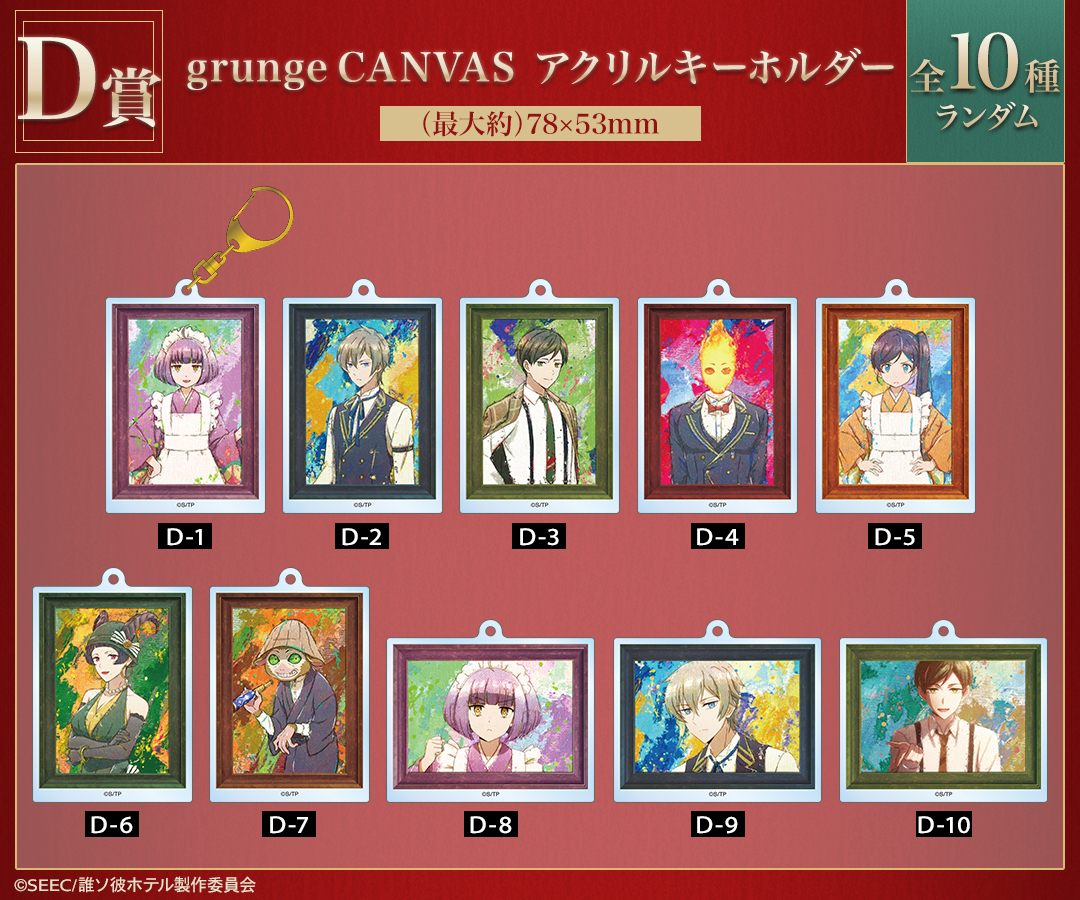Viewport: 1080px width, 900px height.
Task: Open the D-7 masked figure keyholder
Action: 289,694
